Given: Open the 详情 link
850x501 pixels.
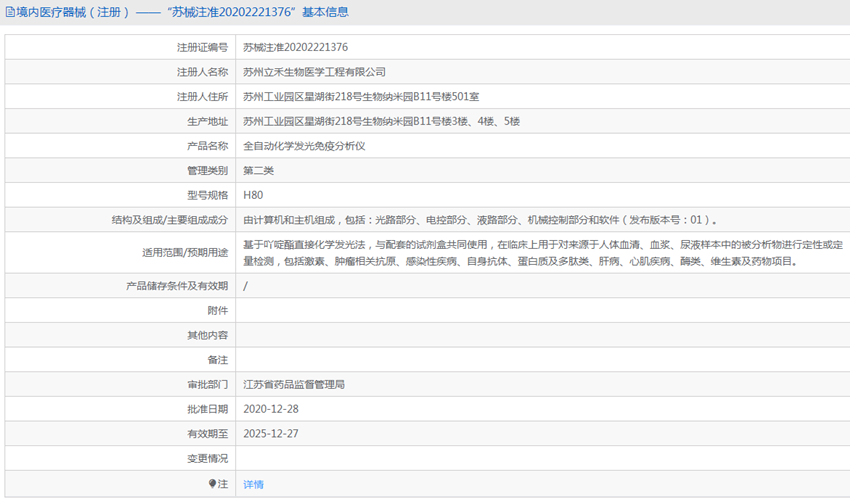Looking at the screenshot, I should (x=253, y=484).
